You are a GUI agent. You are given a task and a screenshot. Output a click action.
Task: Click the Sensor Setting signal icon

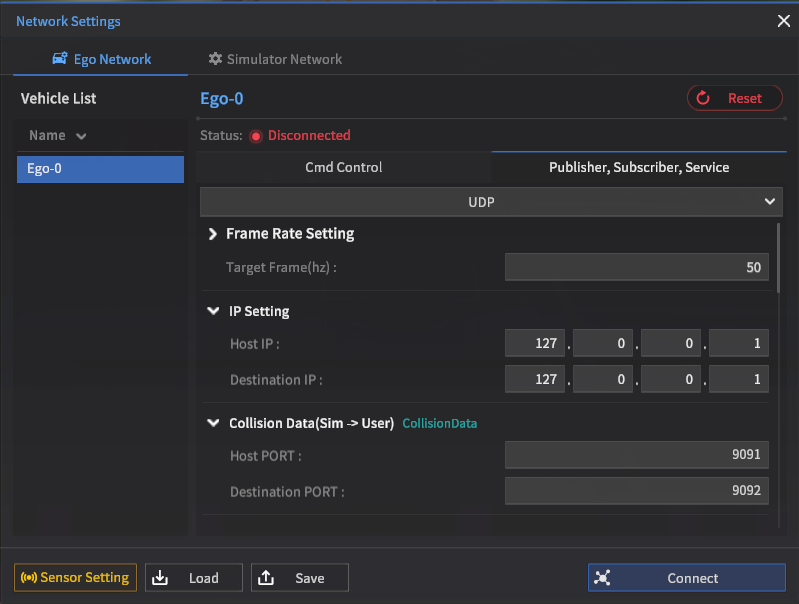tap(29, 577)
